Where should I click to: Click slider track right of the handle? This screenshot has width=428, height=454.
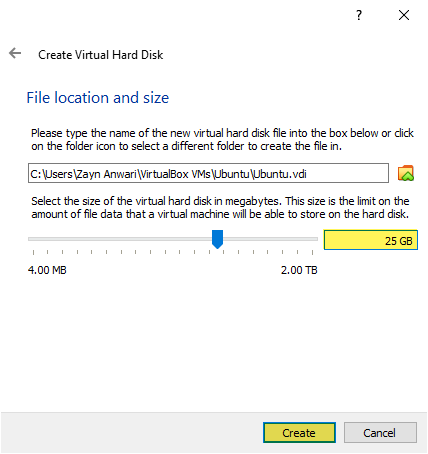pos(270,239)
